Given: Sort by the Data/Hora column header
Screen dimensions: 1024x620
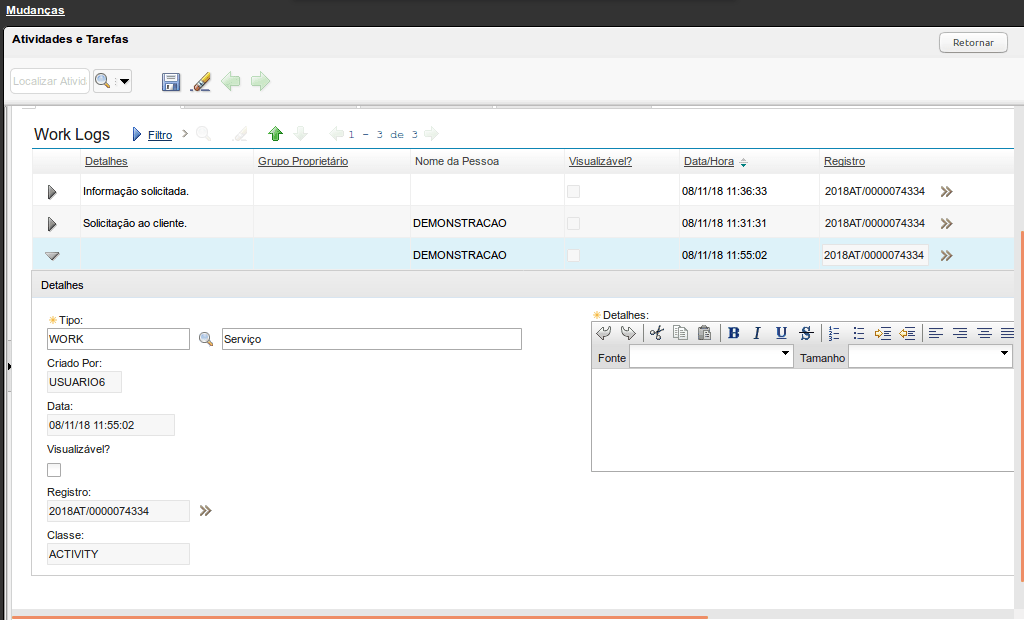Looking at the screenshot, I should [709, 161].
